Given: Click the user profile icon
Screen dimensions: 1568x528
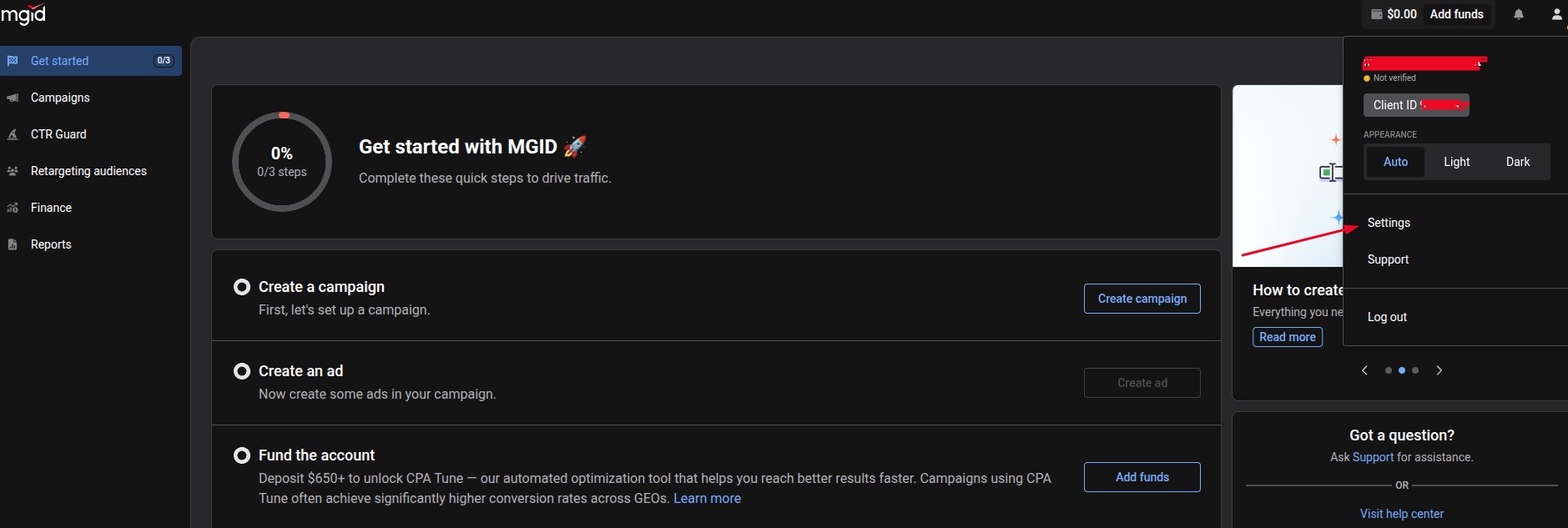Looking at the screenshot, I should click(1556, 14).
